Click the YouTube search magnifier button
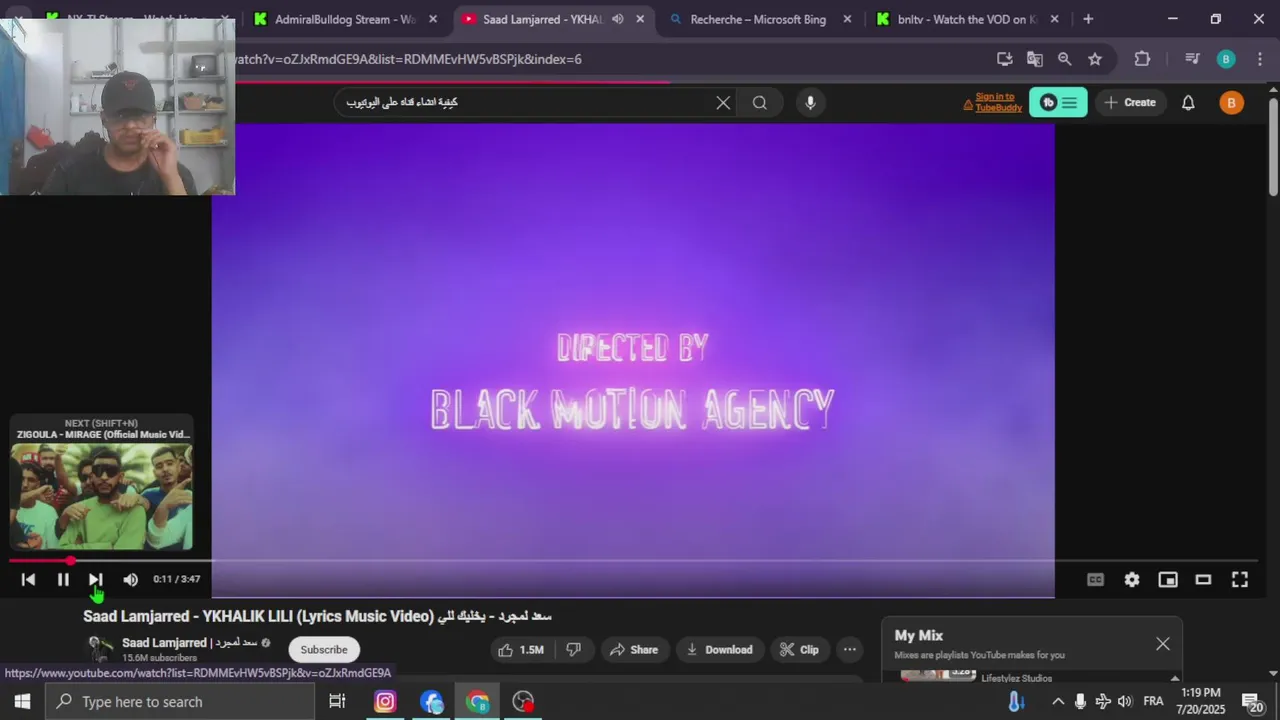 pos(760,102)
